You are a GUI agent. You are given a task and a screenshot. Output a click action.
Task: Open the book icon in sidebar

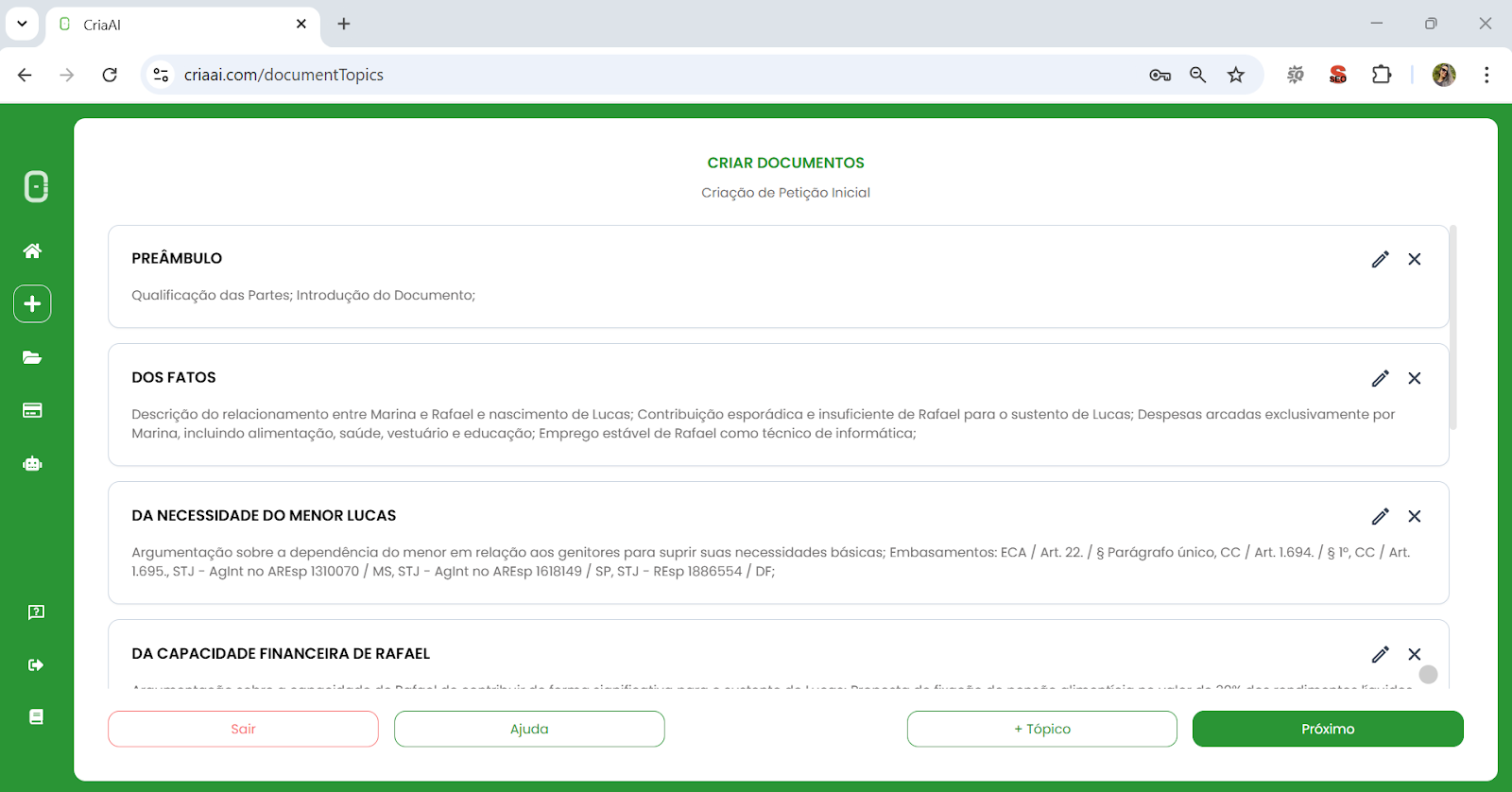click(x=36, y=716)
